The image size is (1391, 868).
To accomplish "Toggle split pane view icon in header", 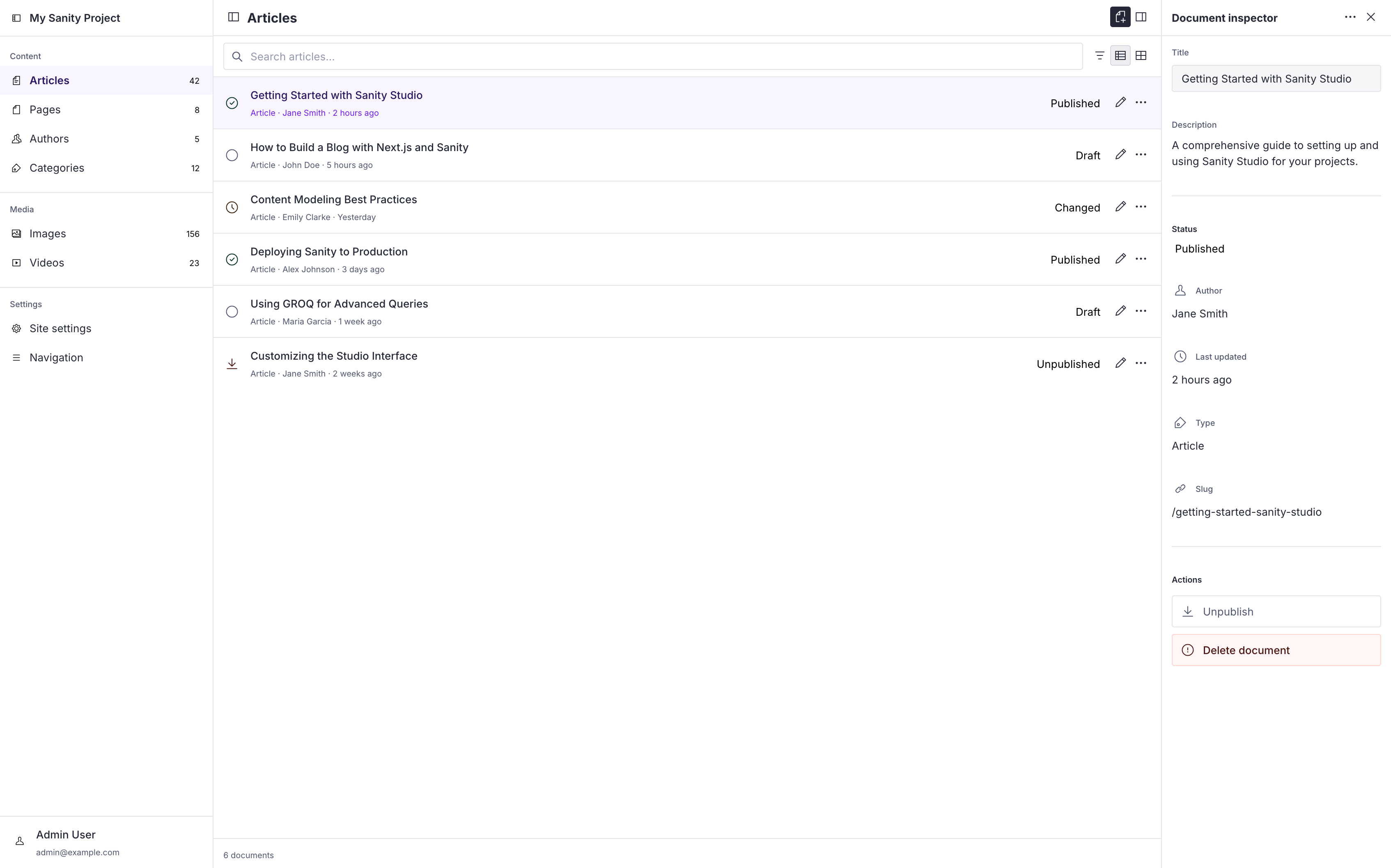I will (x=1141, y=17).
